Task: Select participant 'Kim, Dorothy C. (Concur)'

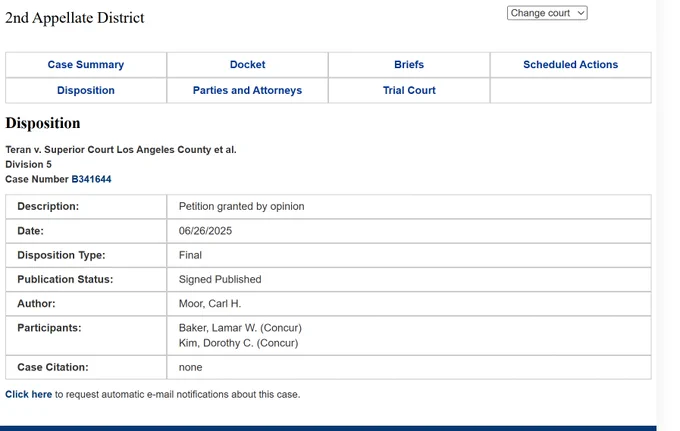Action: point(239,343)
